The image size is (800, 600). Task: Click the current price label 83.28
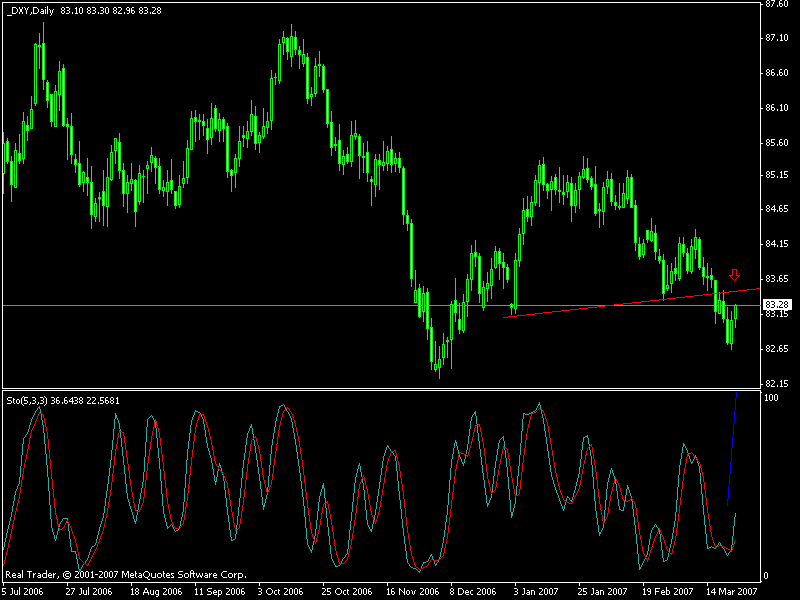click(775, 304)
